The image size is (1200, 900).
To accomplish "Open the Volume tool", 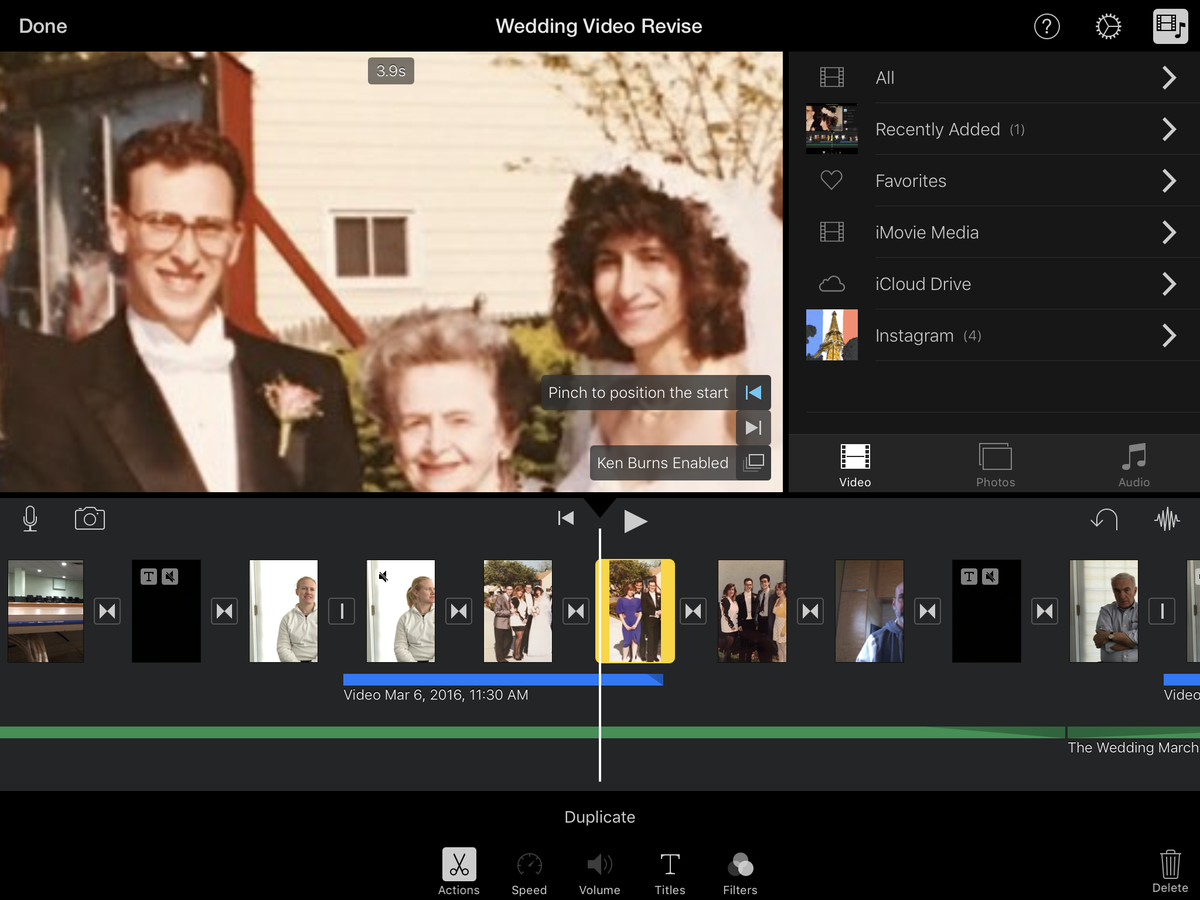I will (x=600, y=872).
